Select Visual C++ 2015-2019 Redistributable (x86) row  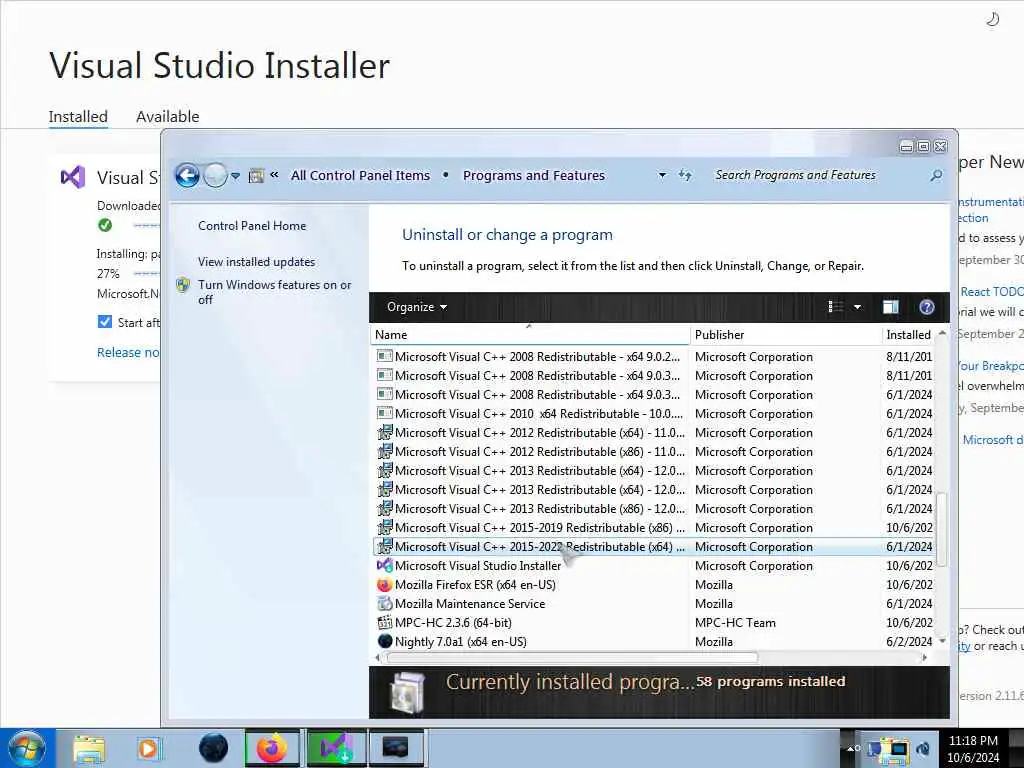[654, 527]
